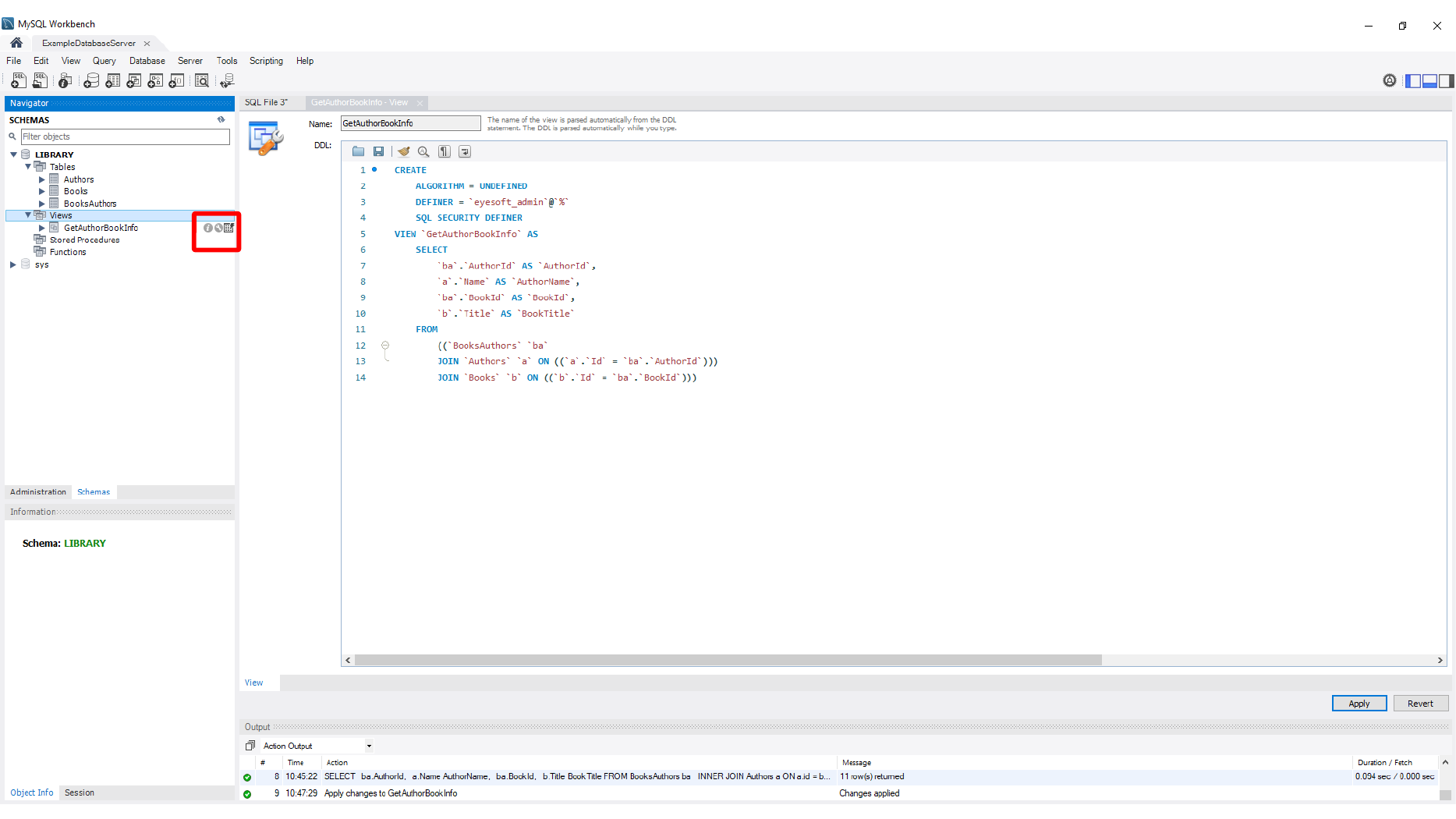Collapse code fold marker at line 12
The height and width of the screenshot is (819, 1456).
385,345
